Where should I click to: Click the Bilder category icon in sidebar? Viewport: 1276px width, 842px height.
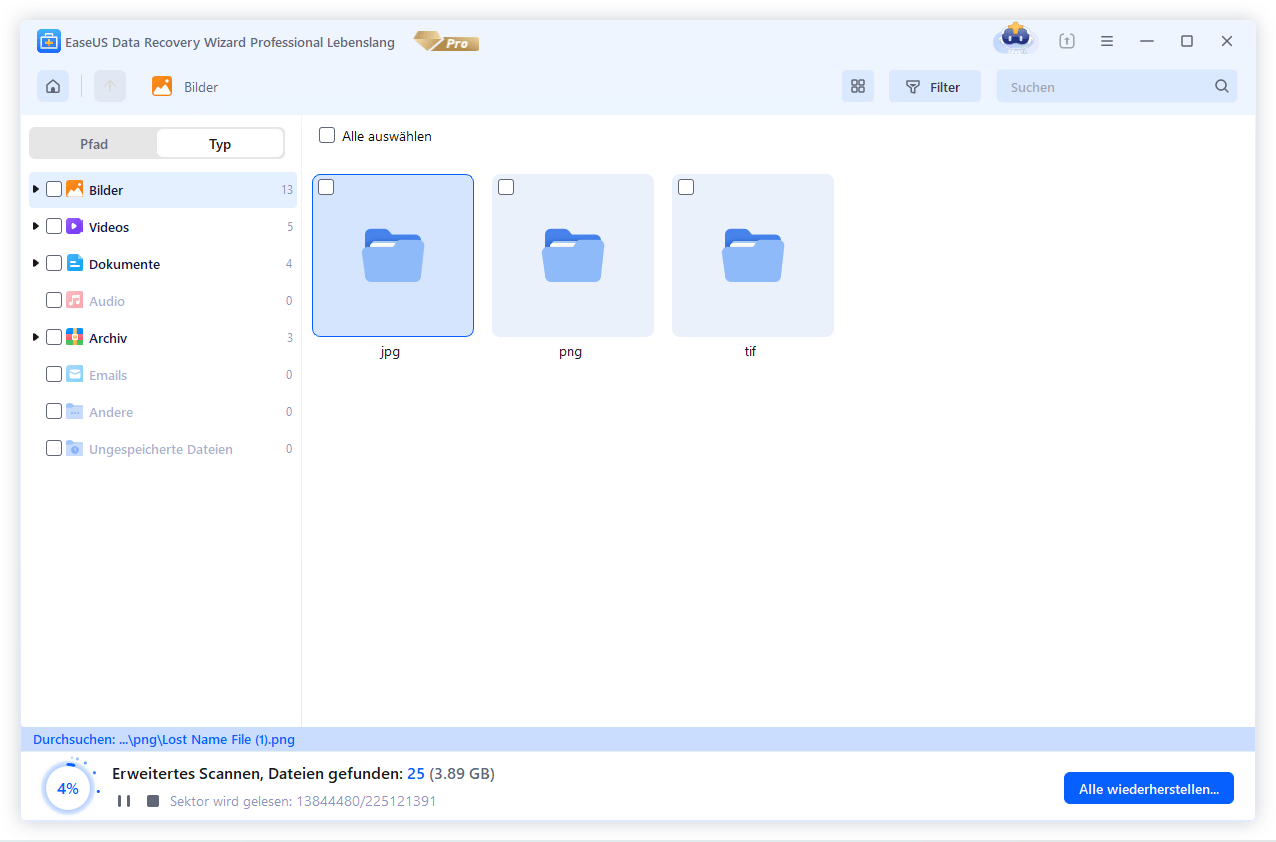pyautogui.click(x=75, y=190)
